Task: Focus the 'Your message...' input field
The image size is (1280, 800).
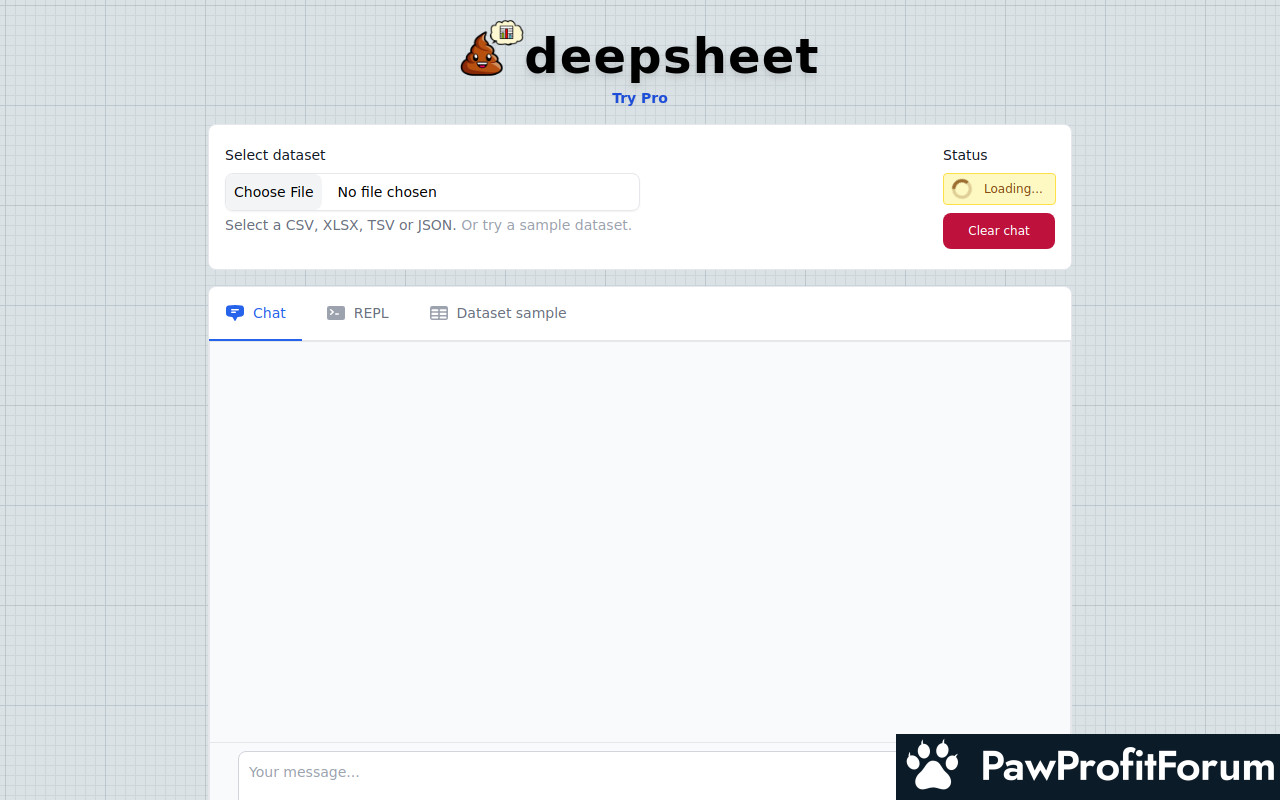Action: pos(560,772)
